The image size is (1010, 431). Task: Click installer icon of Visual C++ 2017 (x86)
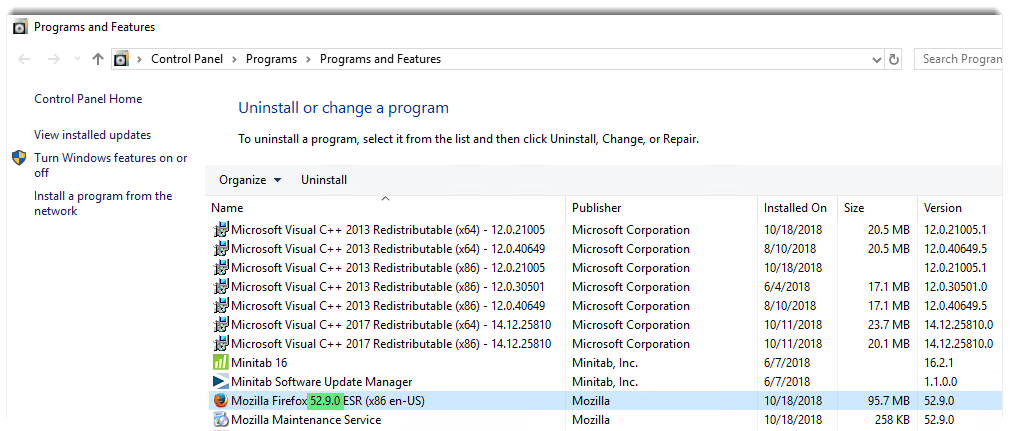point(221,343)
